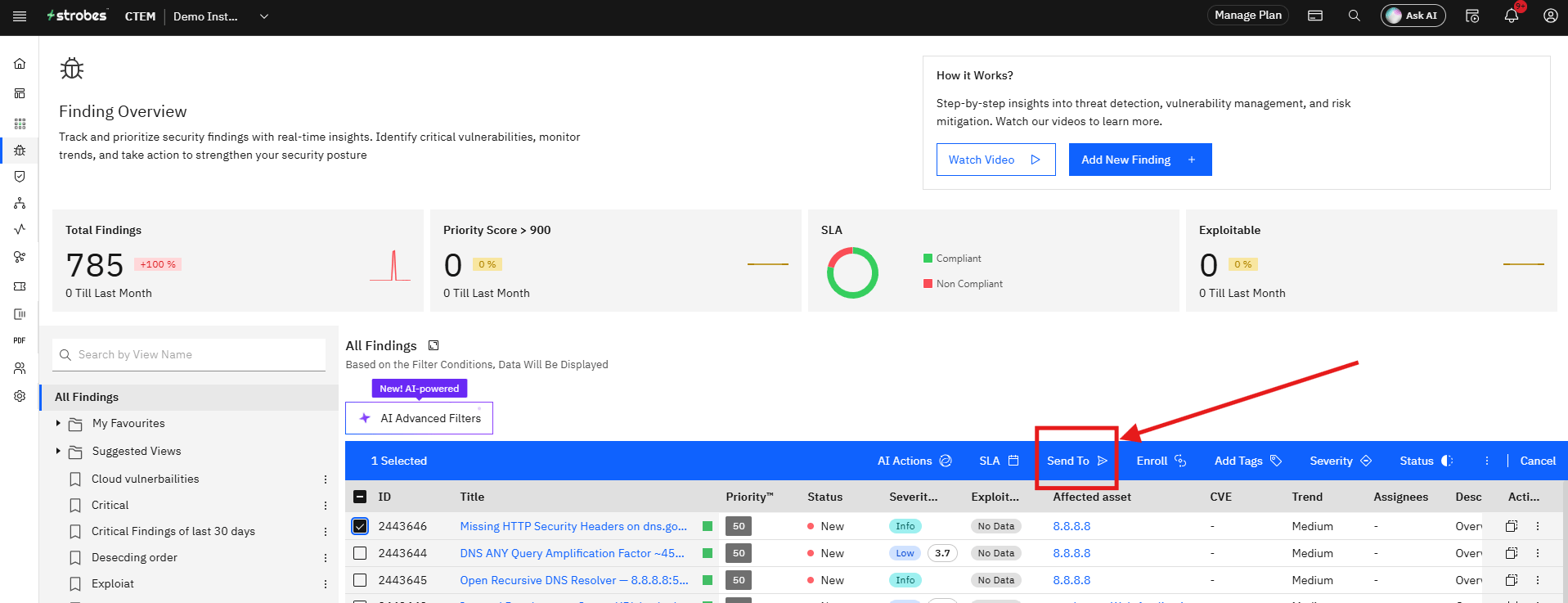Image resolution: width=1568 pixels, height=603 pixels.
Task: Open the Severity bulk action dropdown
Action: coord(1340,461)
